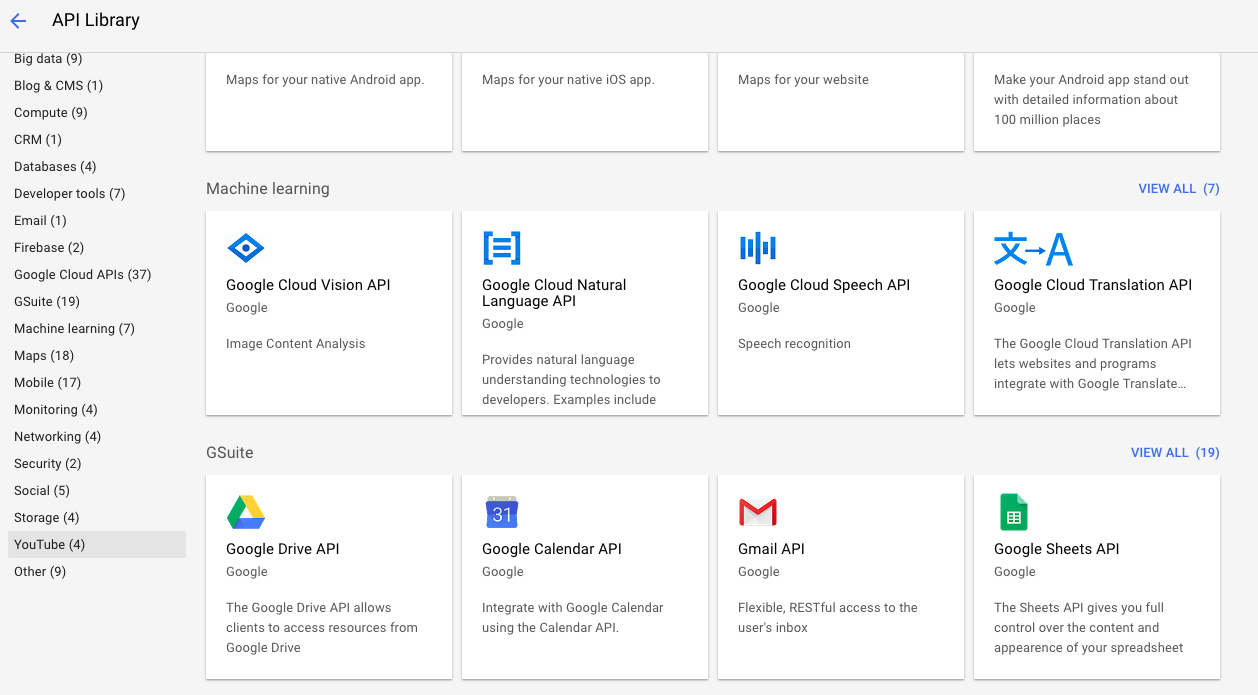Select Monitoring category
Viewport: 1258px width, 695px height.
[x=56, y=410]
